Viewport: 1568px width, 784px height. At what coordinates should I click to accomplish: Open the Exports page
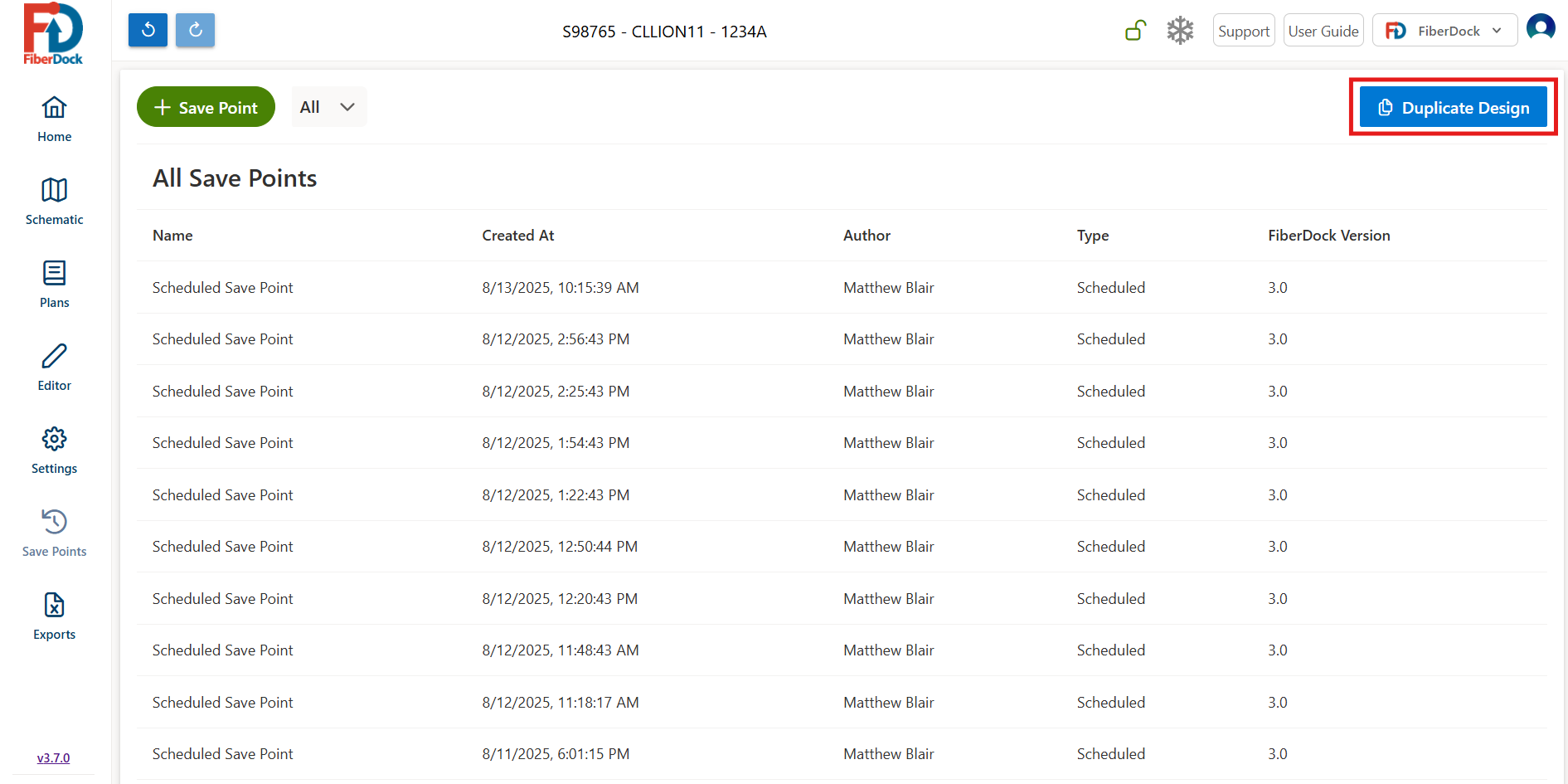54,616
